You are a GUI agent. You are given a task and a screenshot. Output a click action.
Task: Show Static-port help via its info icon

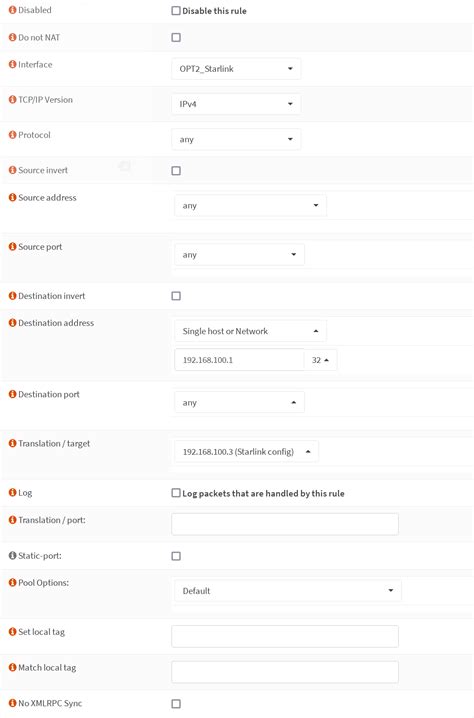(x=12, y=555)
